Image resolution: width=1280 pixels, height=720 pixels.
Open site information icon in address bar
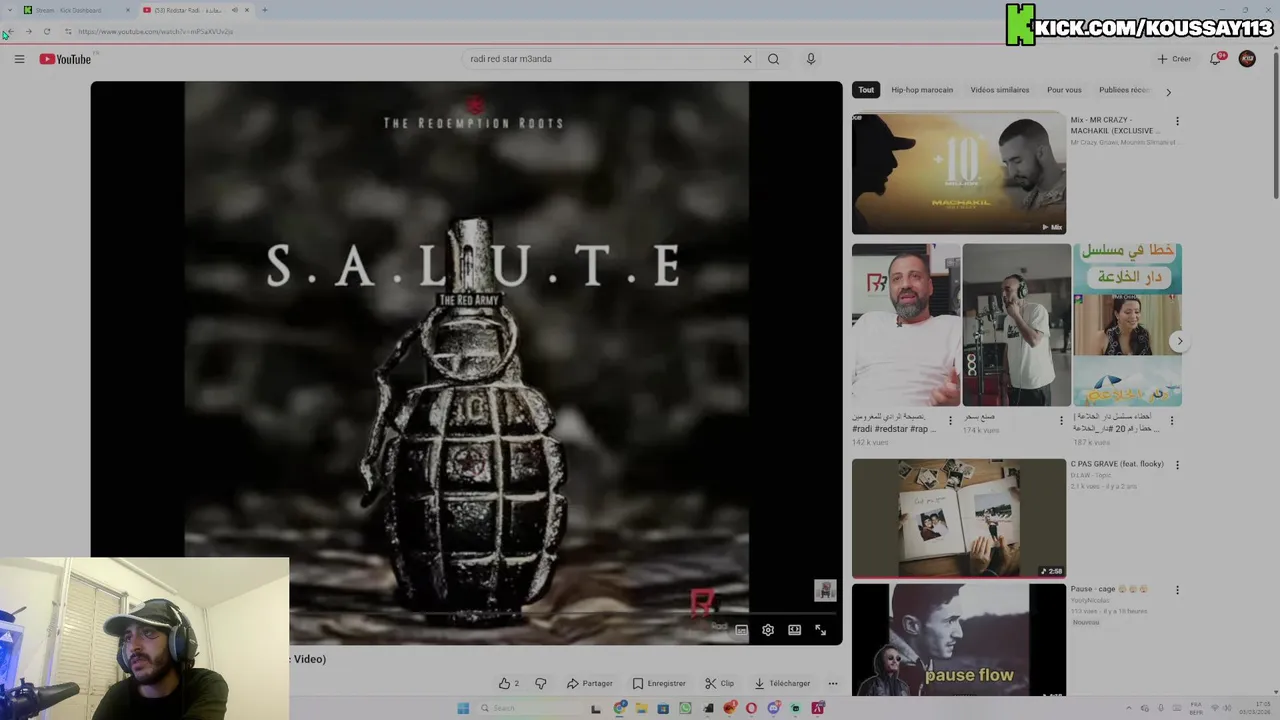click(x=68, y=31)
